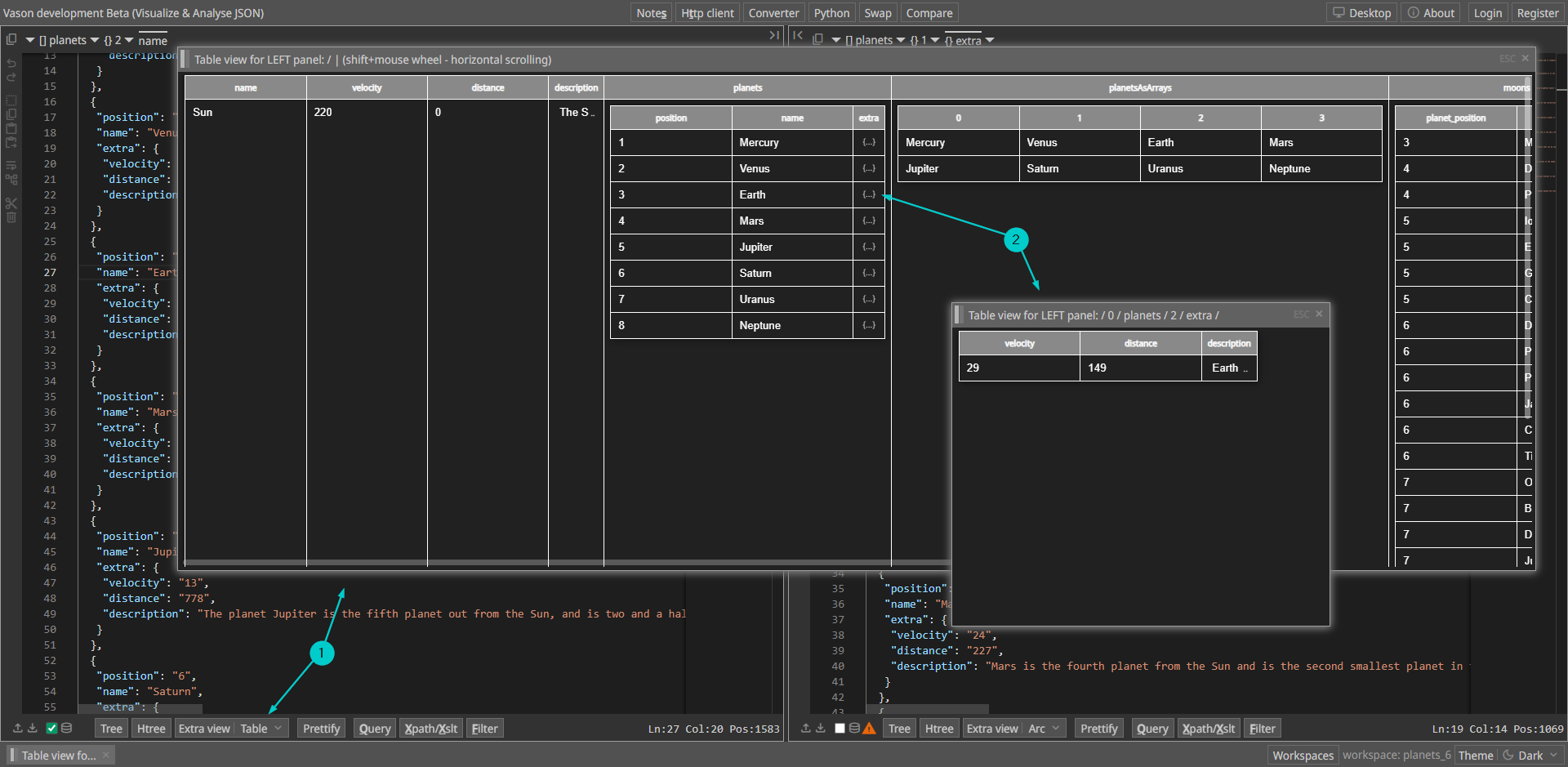Click the scissors cut icon in left sidebar
This screenshot has width=1568, height=767.
click(11, 203)
